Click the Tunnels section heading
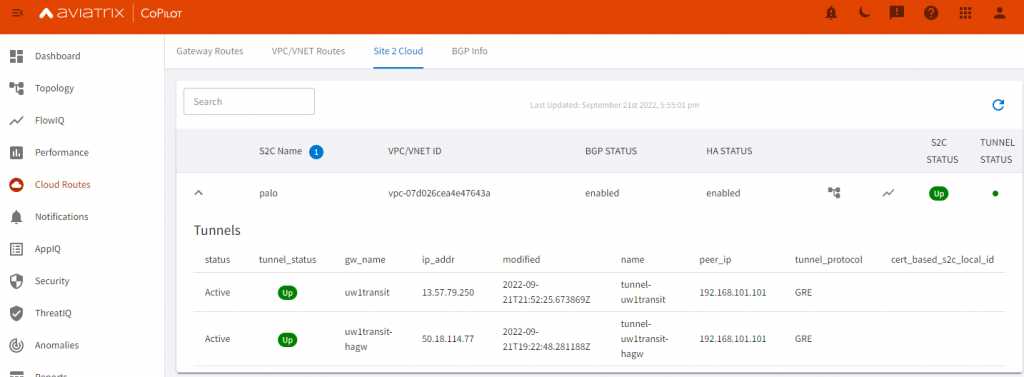 click(x=217, y=231)
